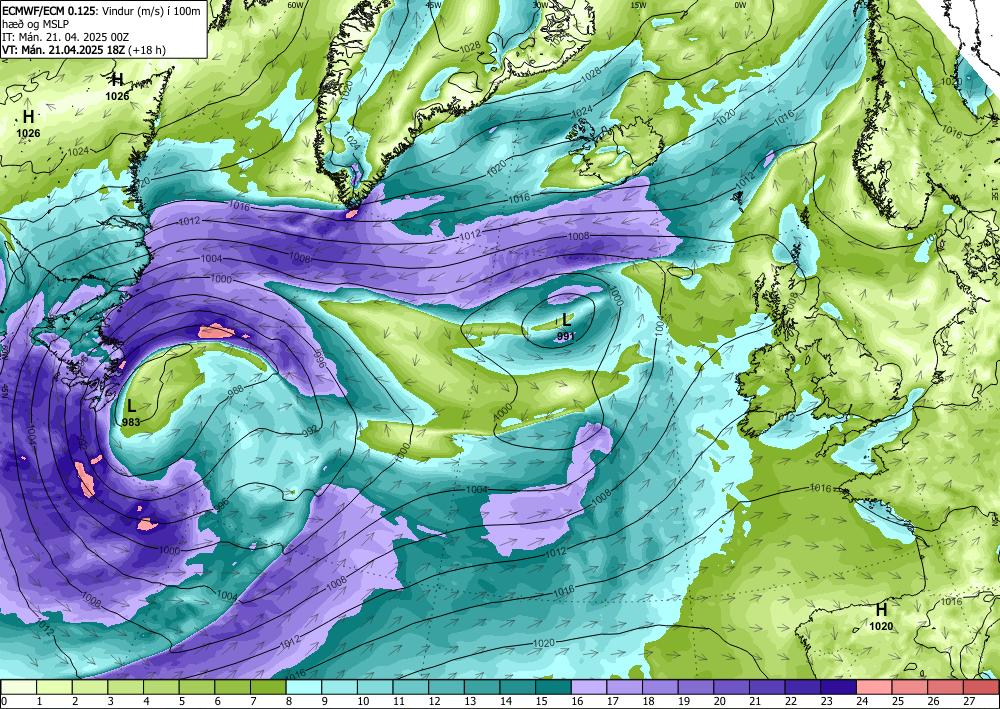The width and height of the screenshot is (1000, 709).
Task: Click the VT: Mán. 21.04.2025 18Z line
Action: 84,50
